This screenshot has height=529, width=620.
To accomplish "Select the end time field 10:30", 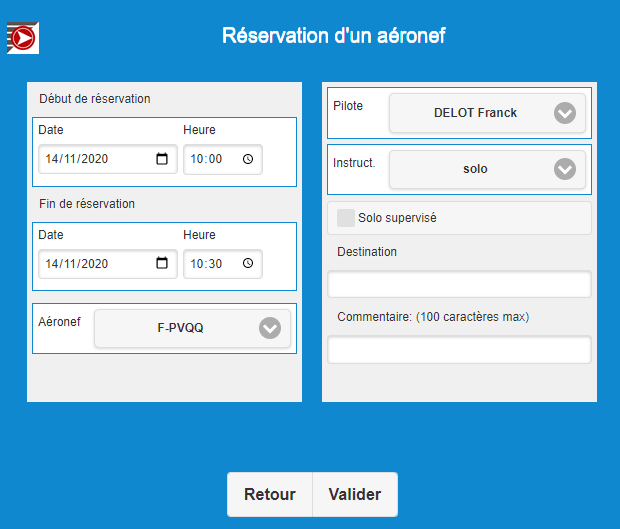I will tap(223, 264).
